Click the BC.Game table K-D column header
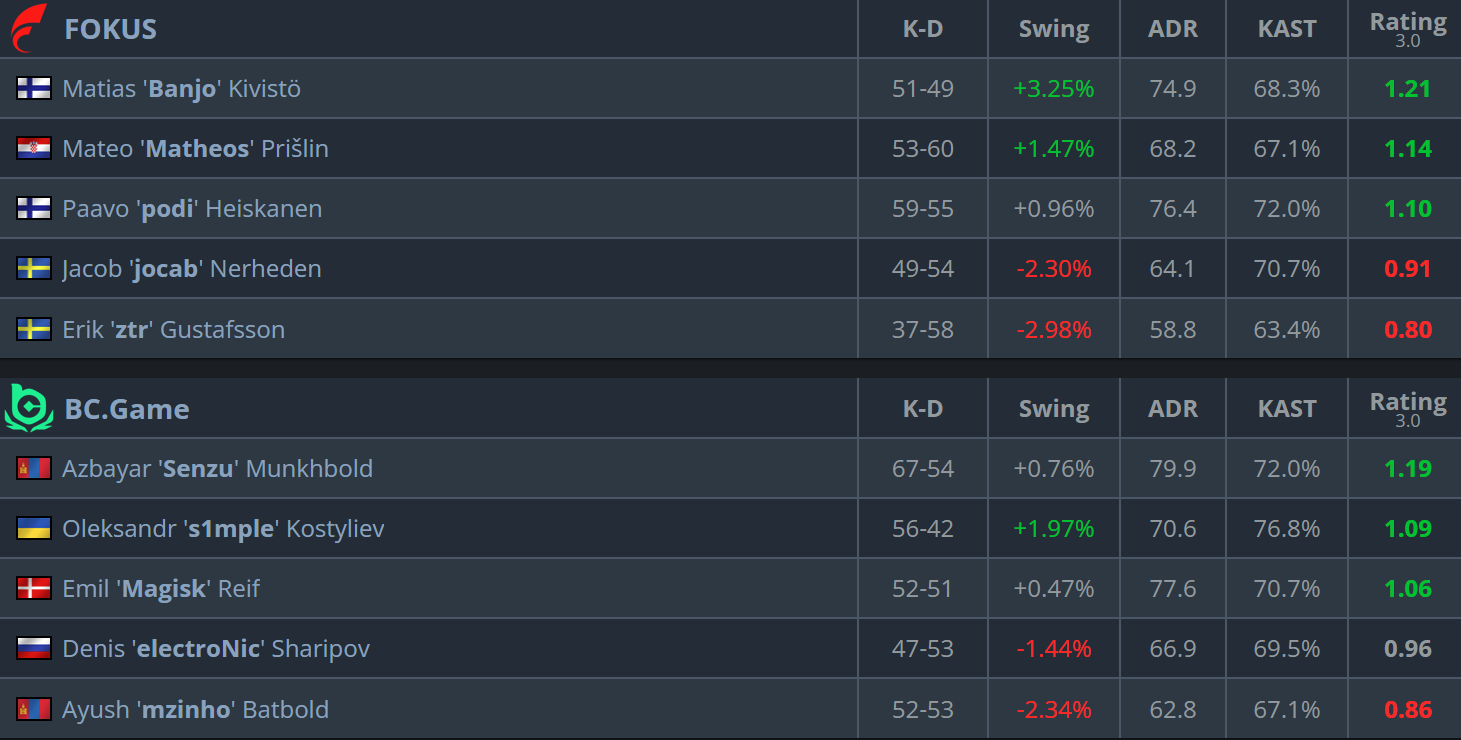 pos(923,409)
